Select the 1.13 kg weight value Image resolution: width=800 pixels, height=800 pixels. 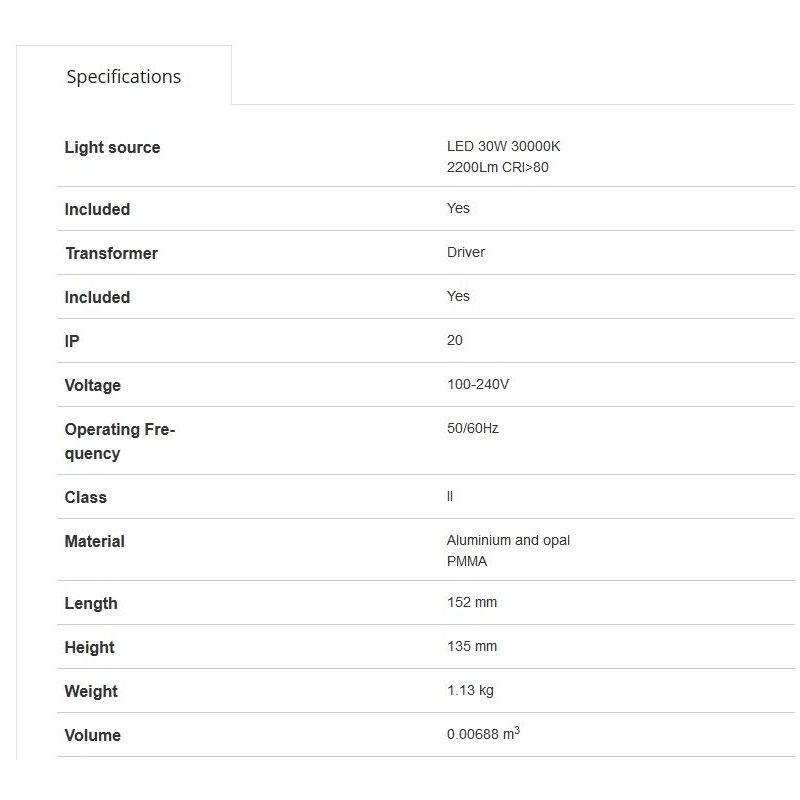[x=470, y=691]
